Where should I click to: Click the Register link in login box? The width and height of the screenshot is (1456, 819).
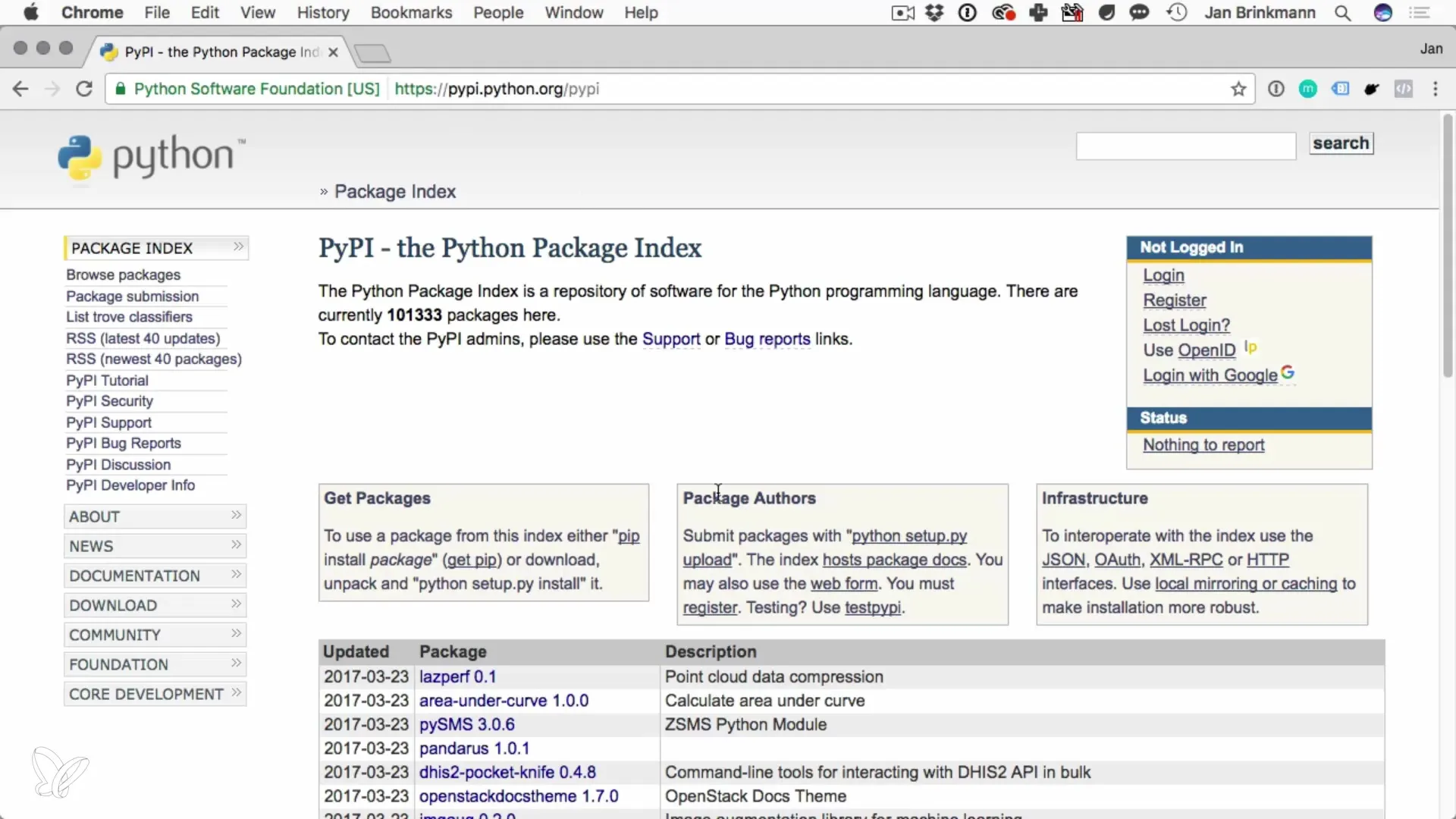pyautogui.click(x=1175, y=300)
